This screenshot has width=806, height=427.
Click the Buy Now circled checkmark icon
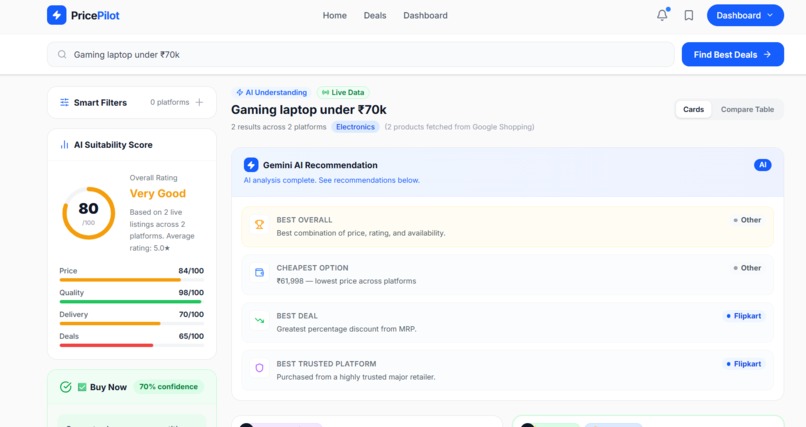[65, 387]
